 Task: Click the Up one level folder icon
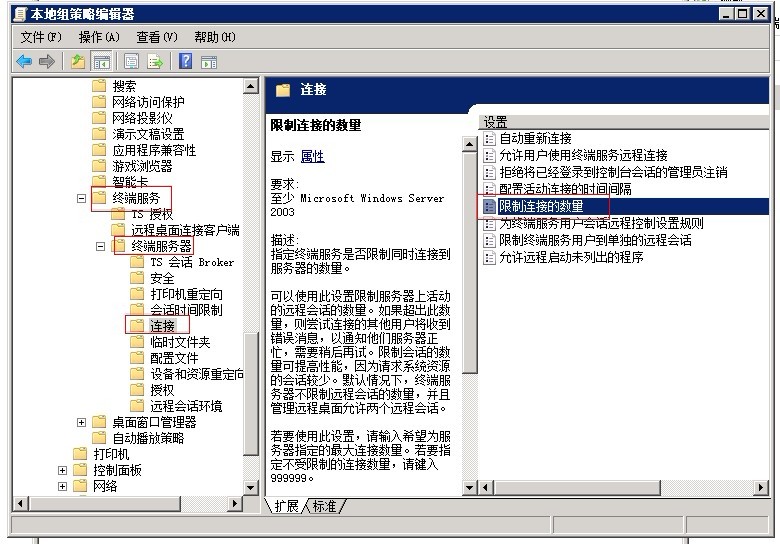pyautogui.click(x=78, y=62)
